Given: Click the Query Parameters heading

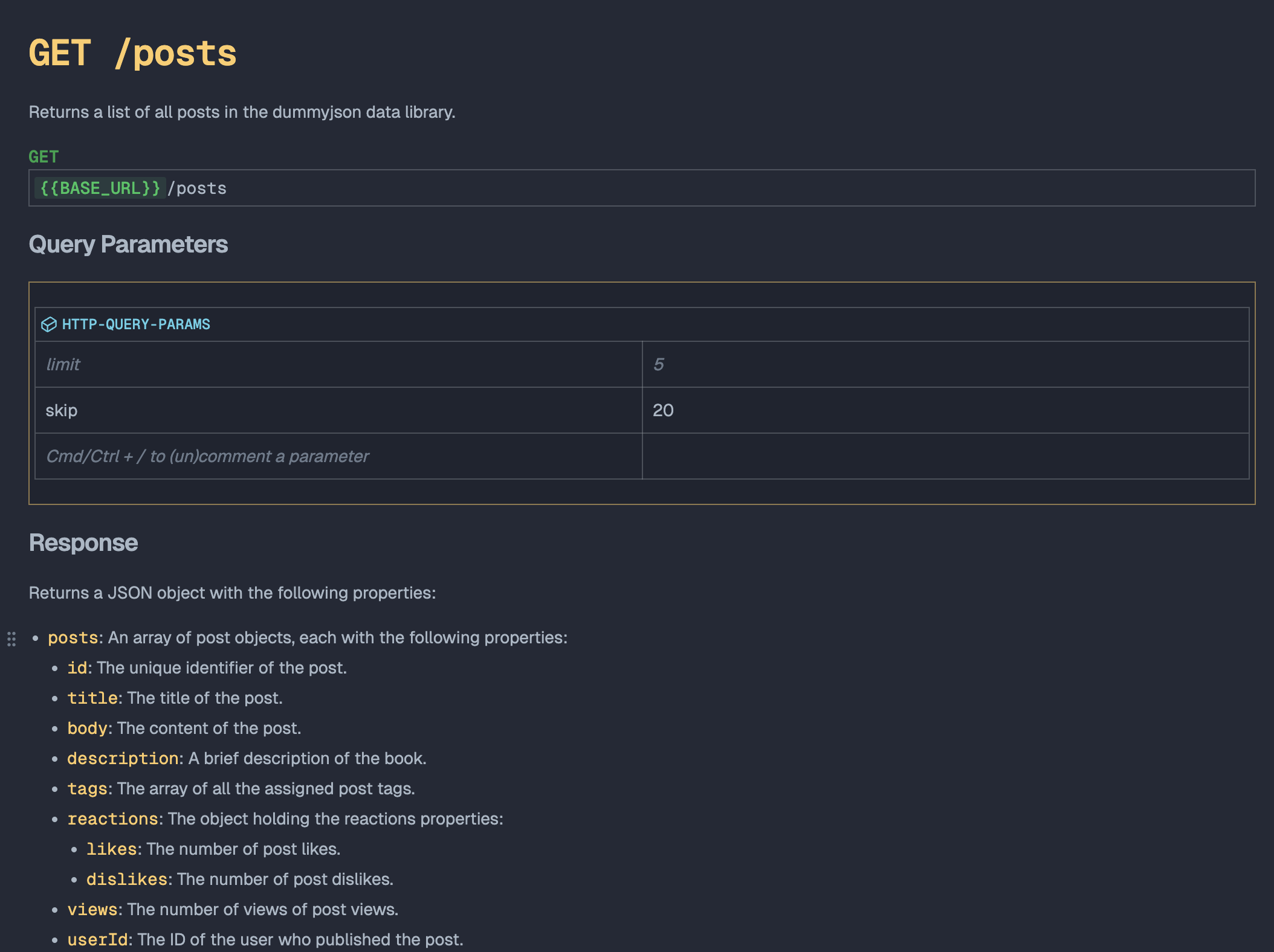Looking at the screenshot, I should (128, 245).
